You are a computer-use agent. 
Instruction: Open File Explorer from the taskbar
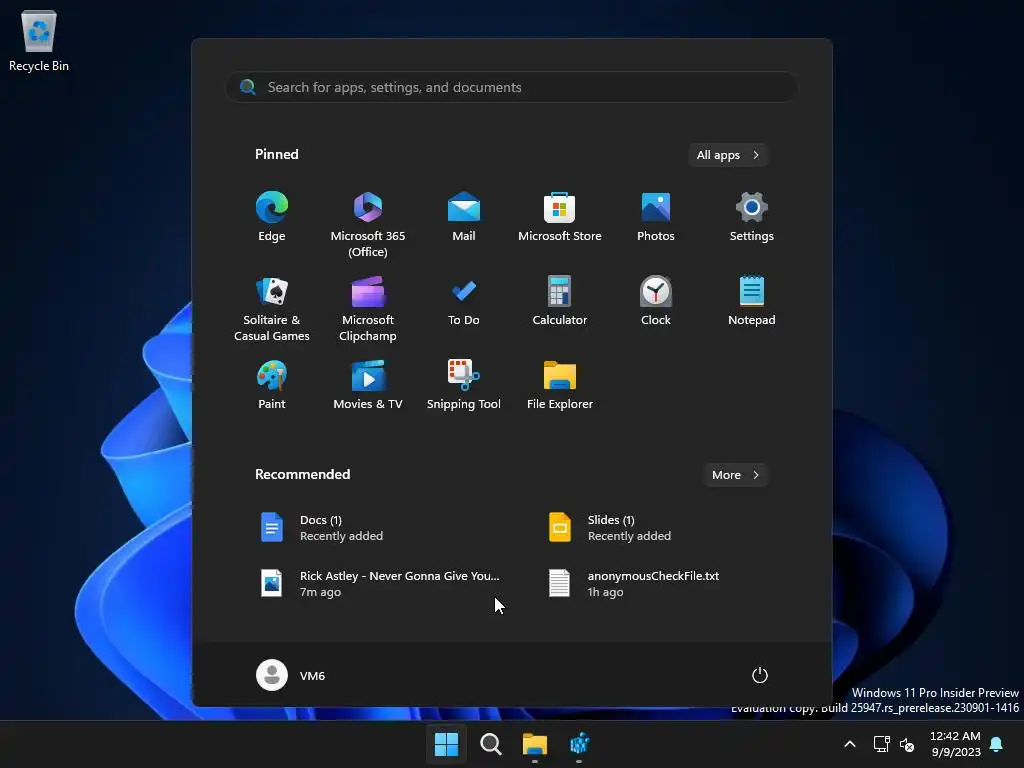pos(535,744)
